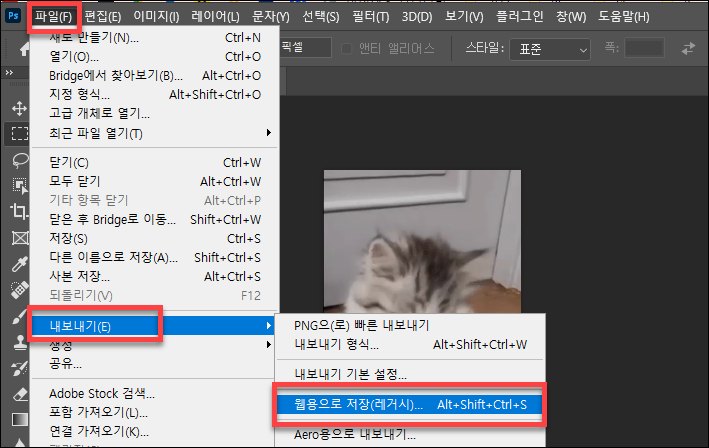The image size is (709, 448).
Task: Open the 문자(Y) menu
Action: (271, 17)
